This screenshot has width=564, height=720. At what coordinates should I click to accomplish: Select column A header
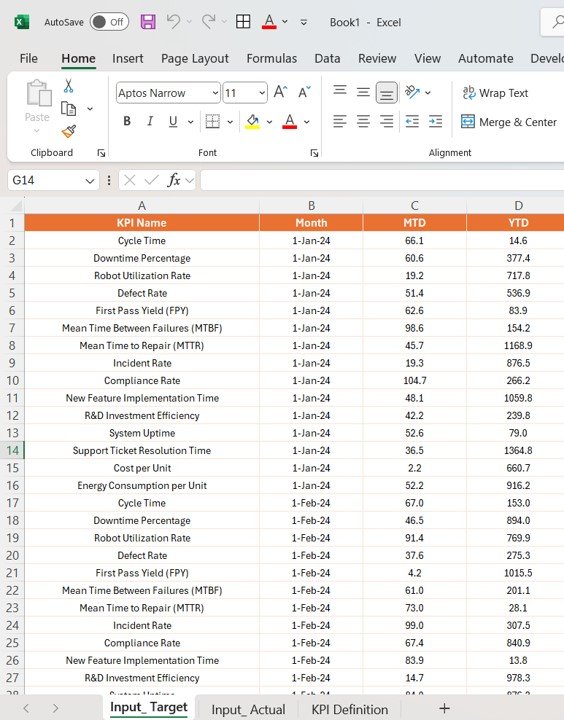[142, 206]
